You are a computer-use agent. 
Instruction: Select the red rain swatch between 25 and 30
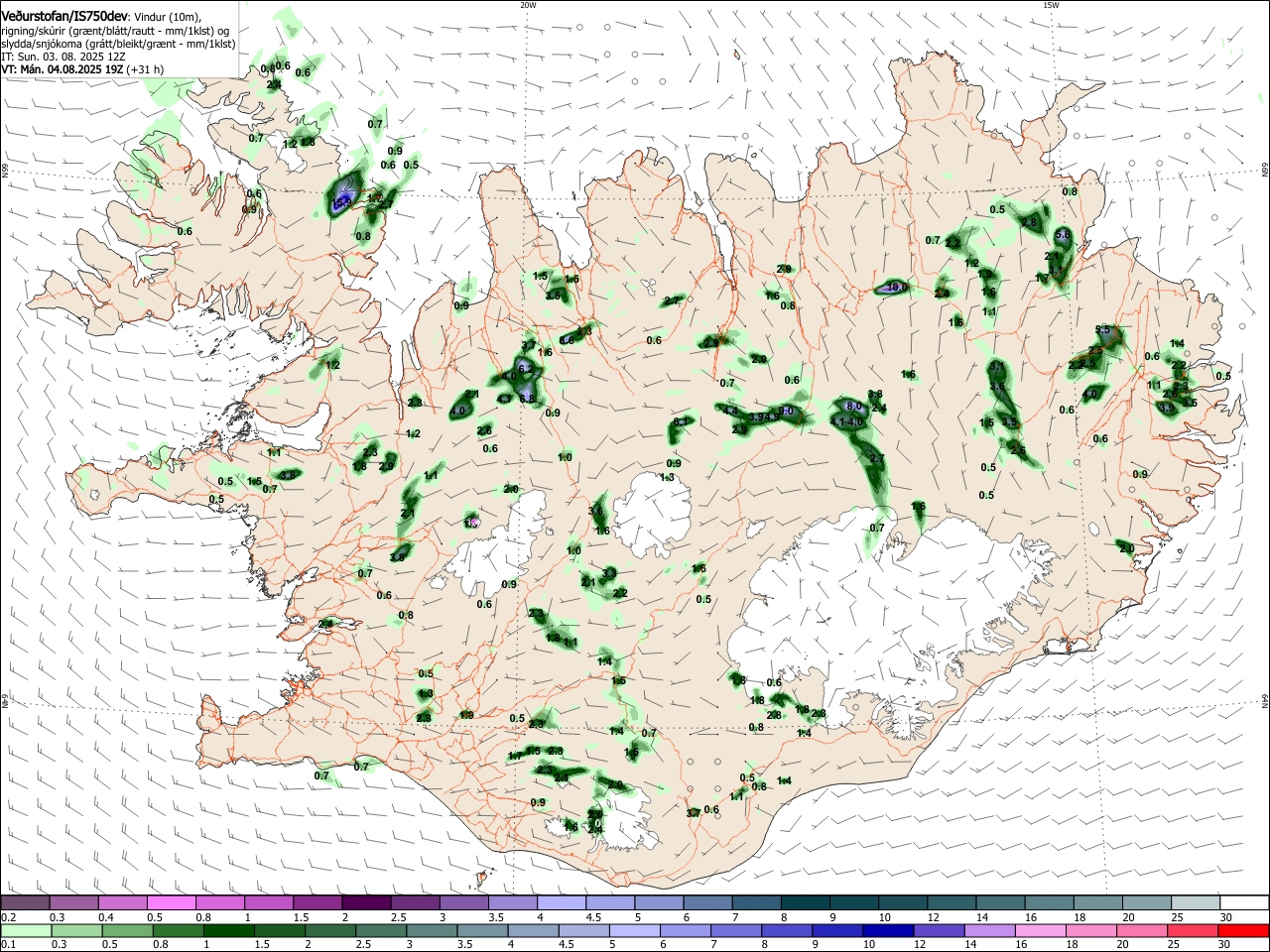(x=1195, y=930)
